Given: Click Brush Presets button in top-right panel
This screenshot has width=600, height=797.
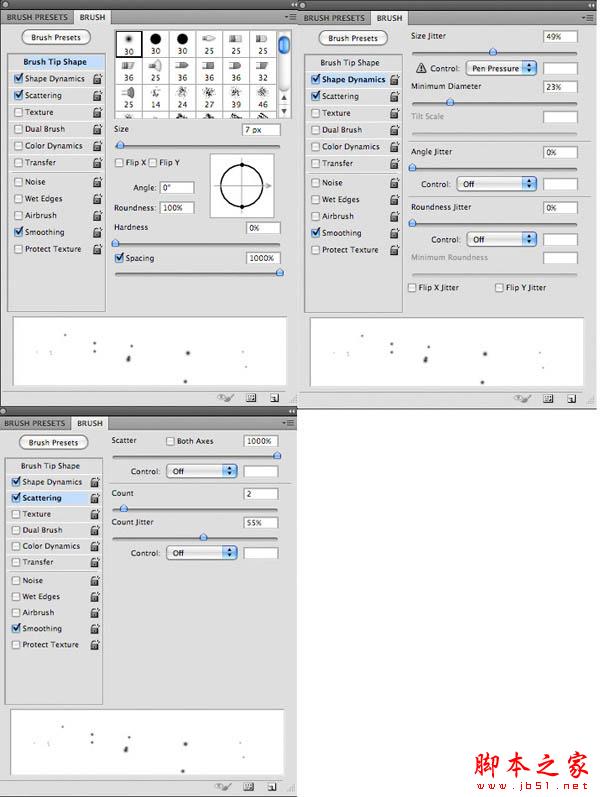Looking at the screenshot, I should [x=353, y=38].
